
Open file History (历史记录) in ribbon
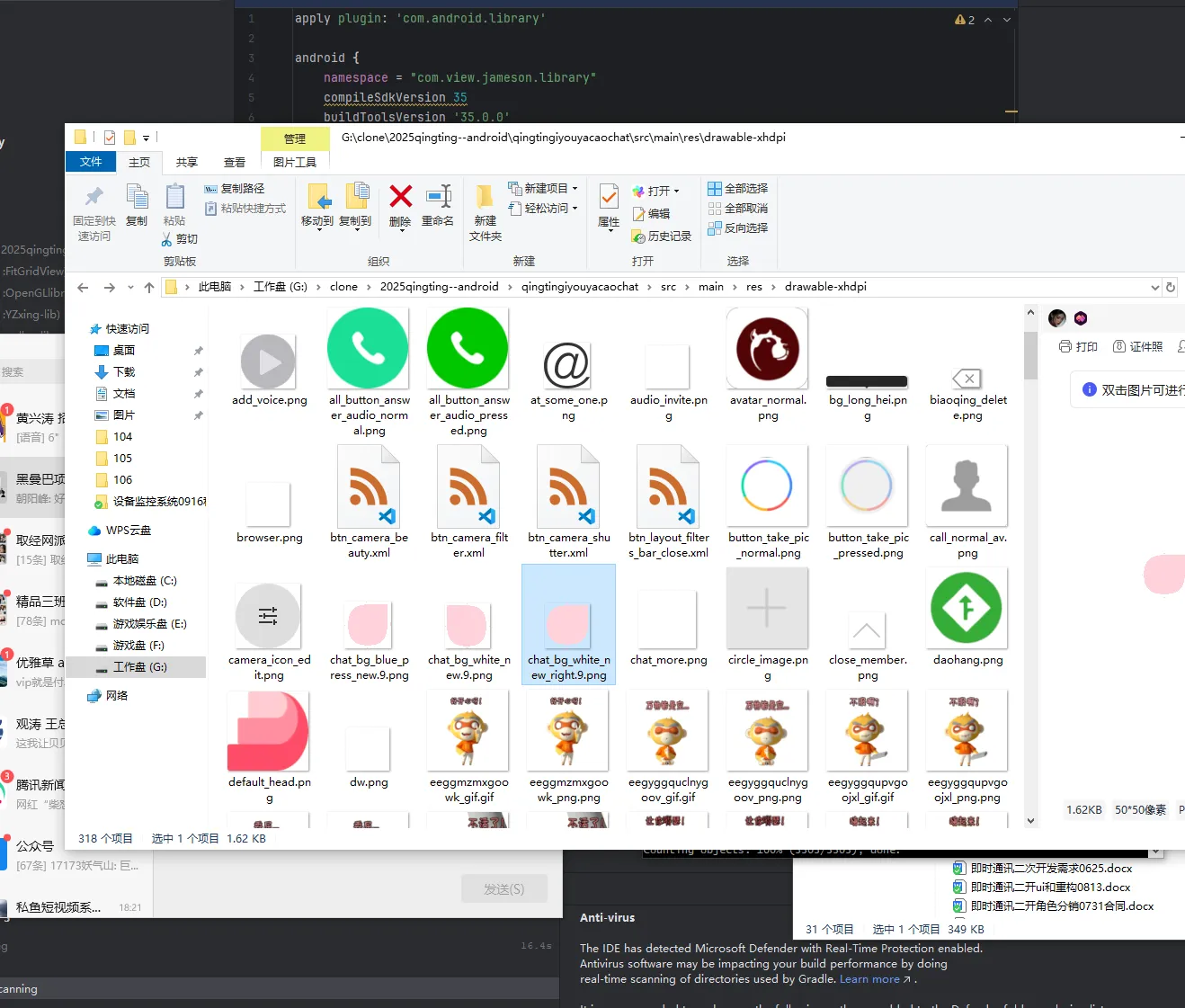663,236
